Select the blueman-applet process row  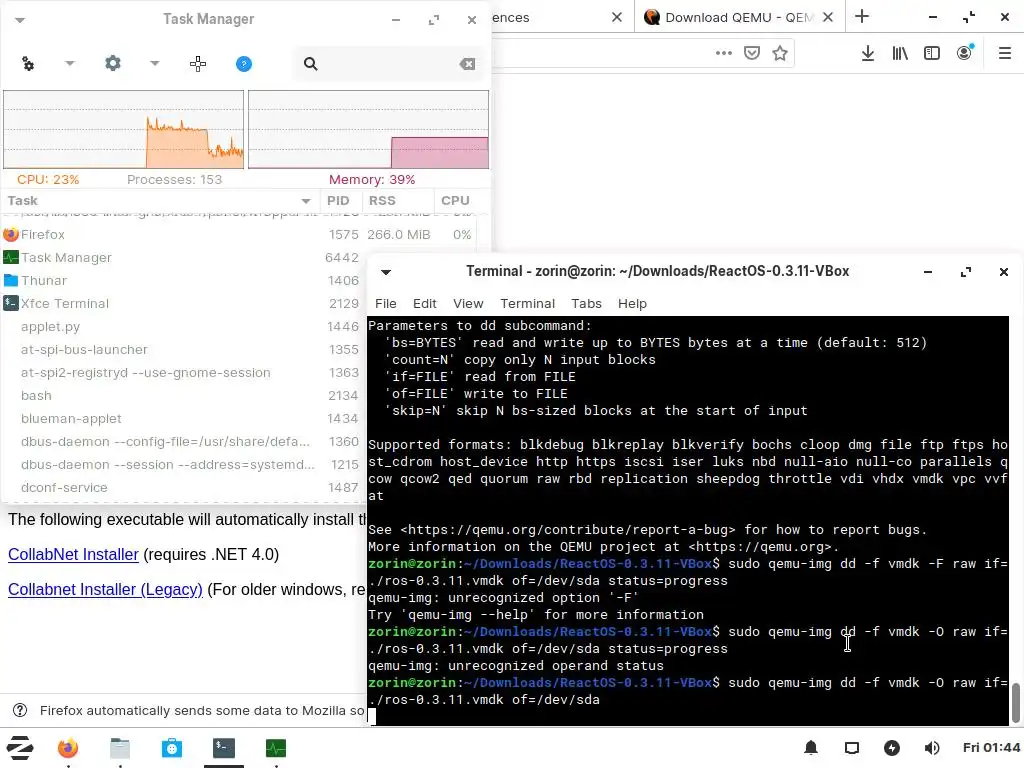(x=185, y=418)
